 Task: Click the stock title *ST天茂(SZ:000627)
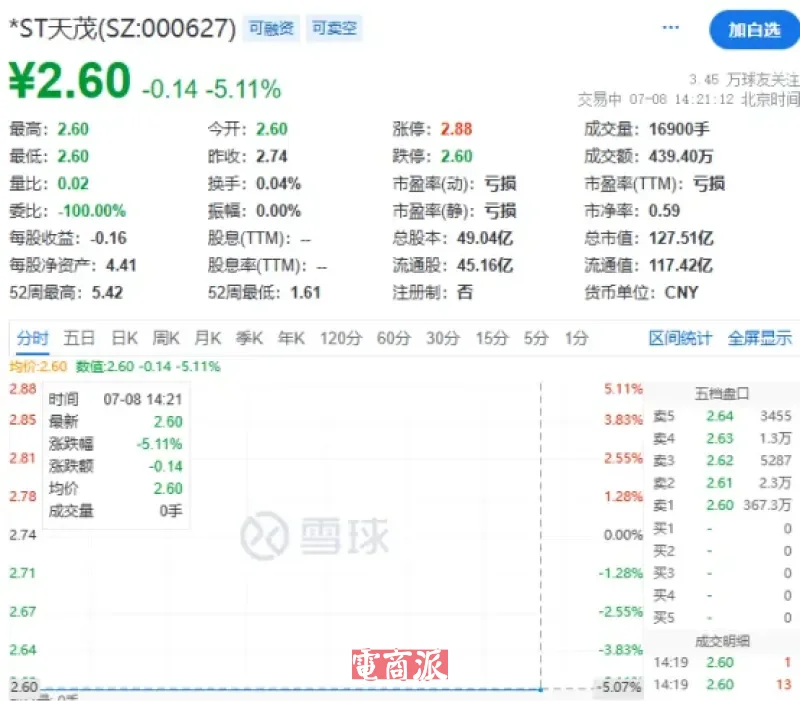click(x=123, y=29)
